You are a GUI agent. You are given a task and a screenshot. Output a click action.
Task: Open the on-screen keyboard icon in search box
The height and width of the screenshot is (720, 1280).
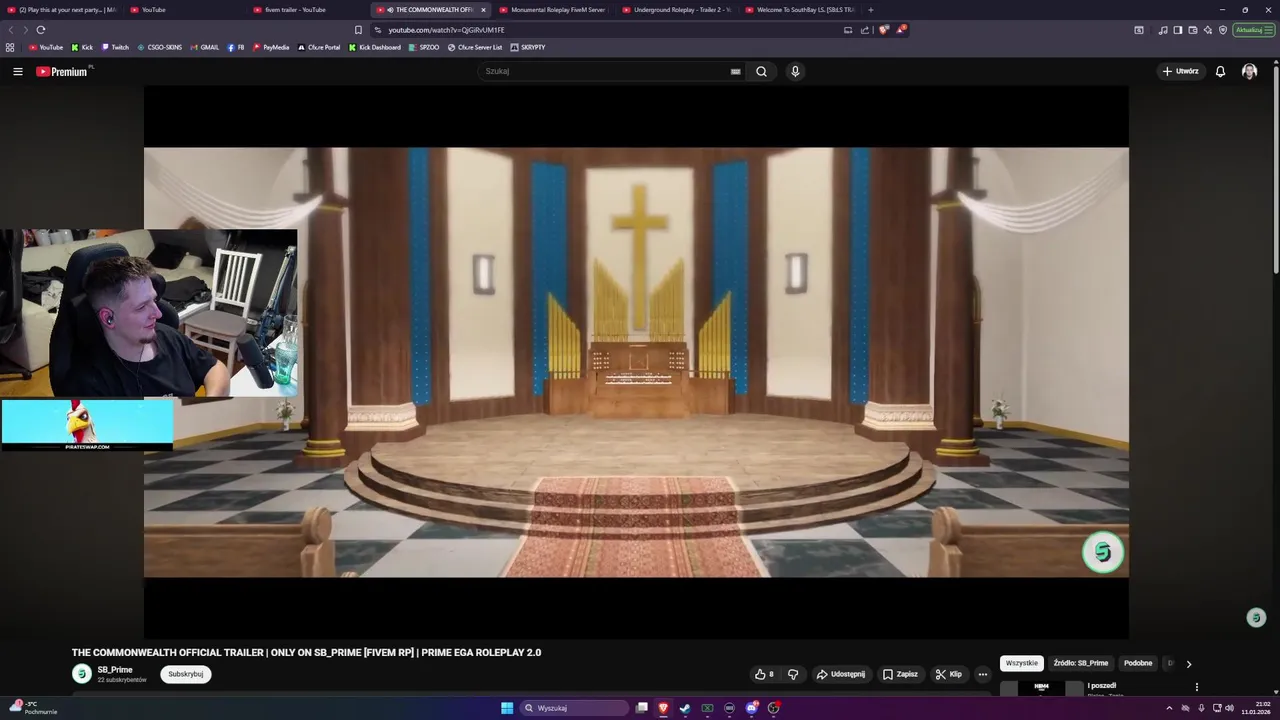735,71
